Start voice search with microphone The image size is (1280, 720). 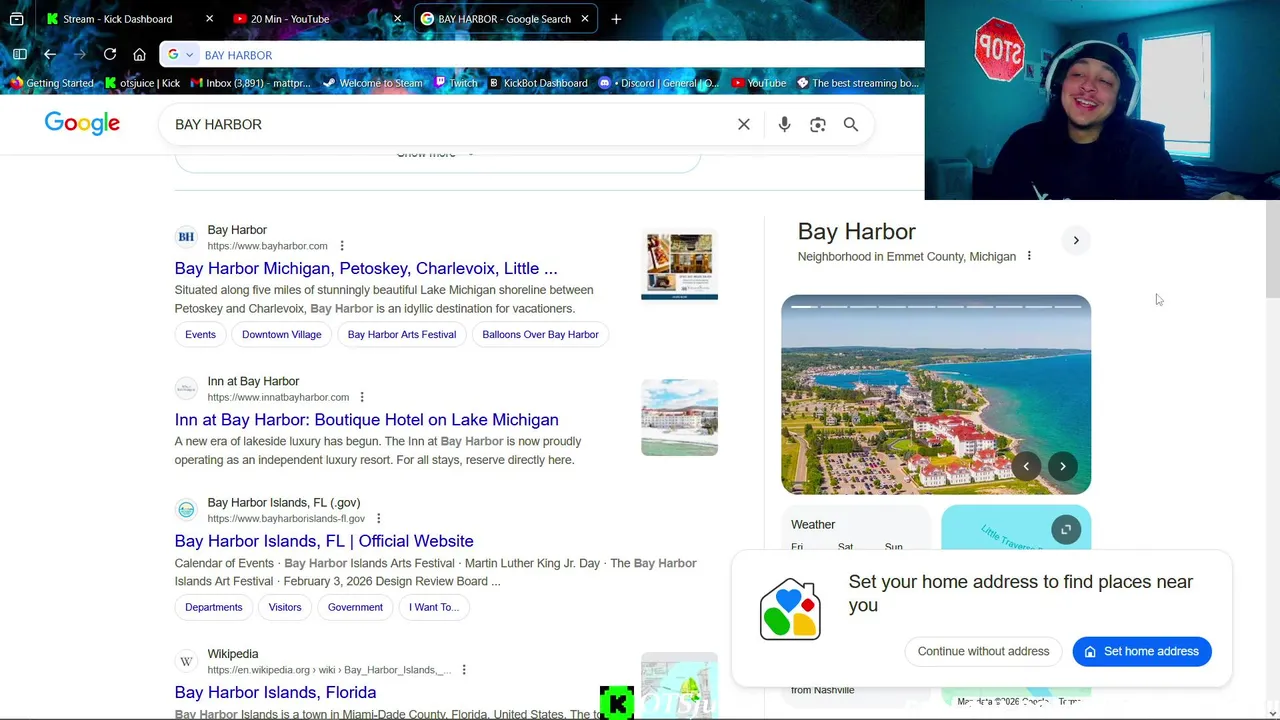(x=784, y=124)
